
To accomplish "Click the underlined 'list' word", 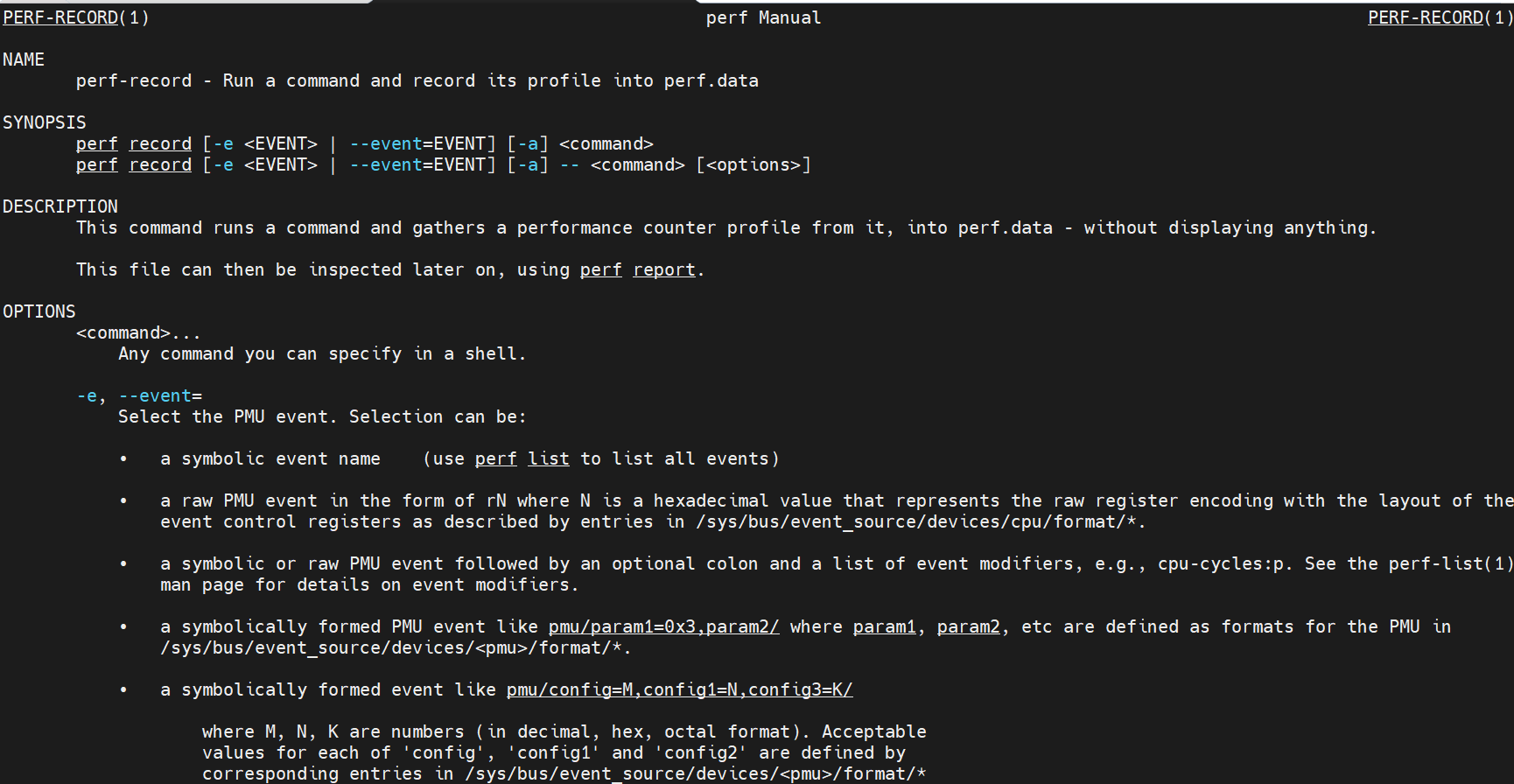I will [x=549, y=458].
